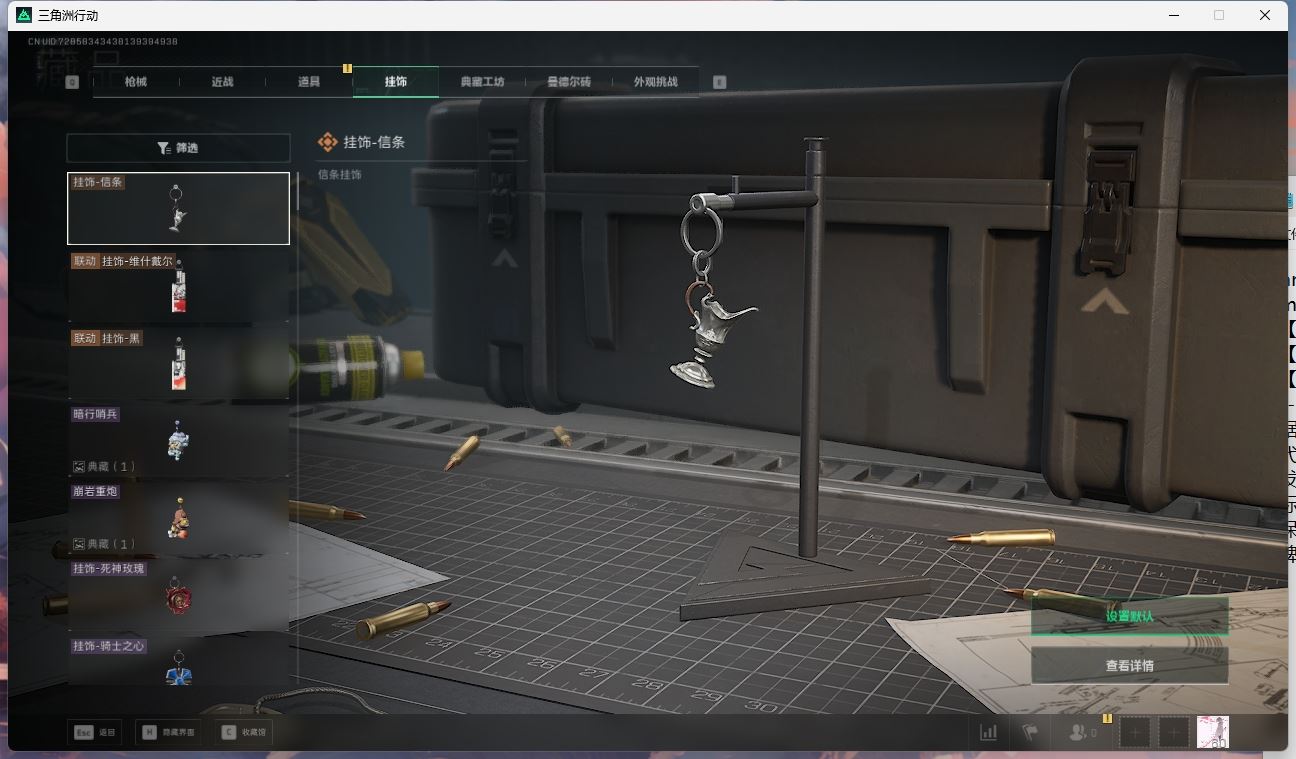The image size is (1296, 759).
Task: Click the first empty squad slot plus
Action: tap(1135, 732)
